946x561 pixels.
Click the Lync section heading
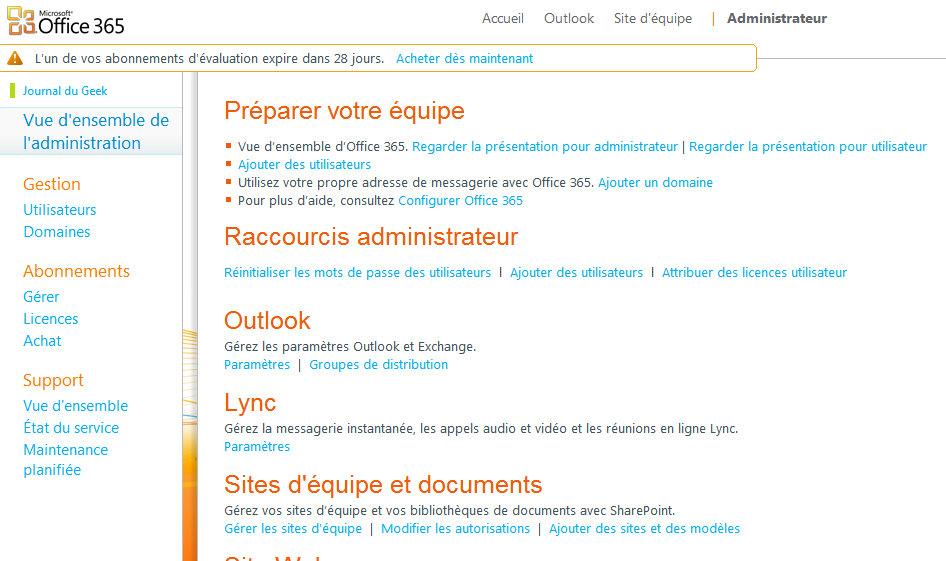point(250,403)
